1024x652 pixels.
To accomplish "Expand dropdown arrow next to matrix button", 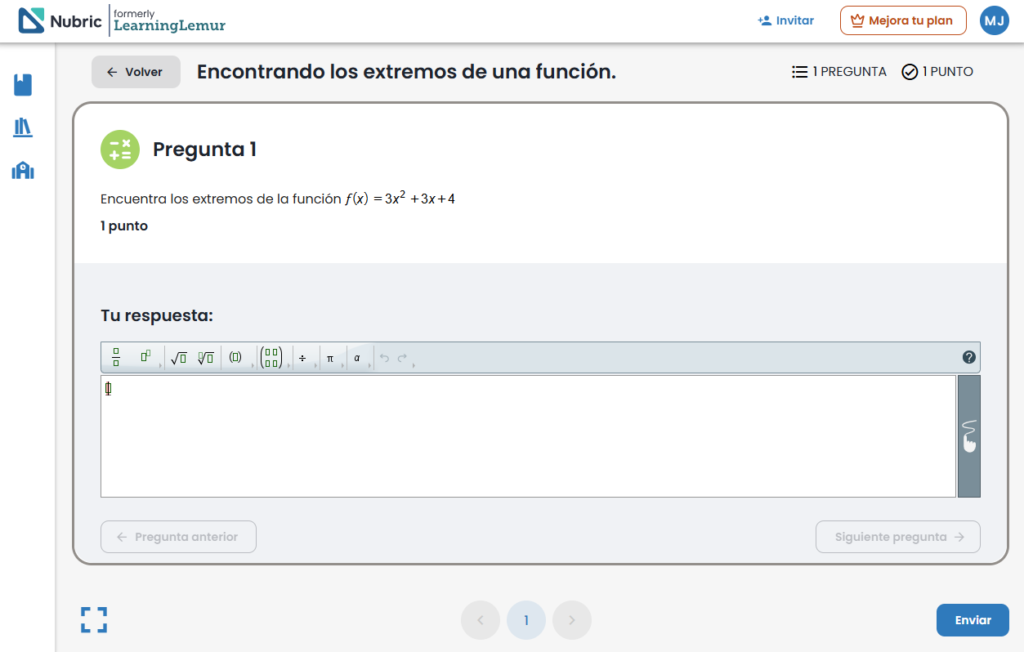I will point(289,365).
